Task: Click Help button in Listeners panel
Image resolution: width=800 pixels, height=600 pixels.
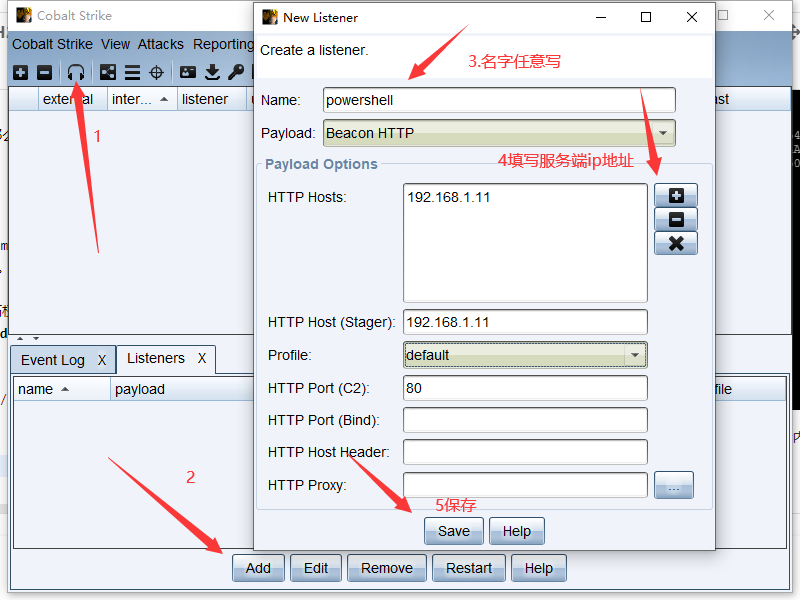Action: coord(539,568)
